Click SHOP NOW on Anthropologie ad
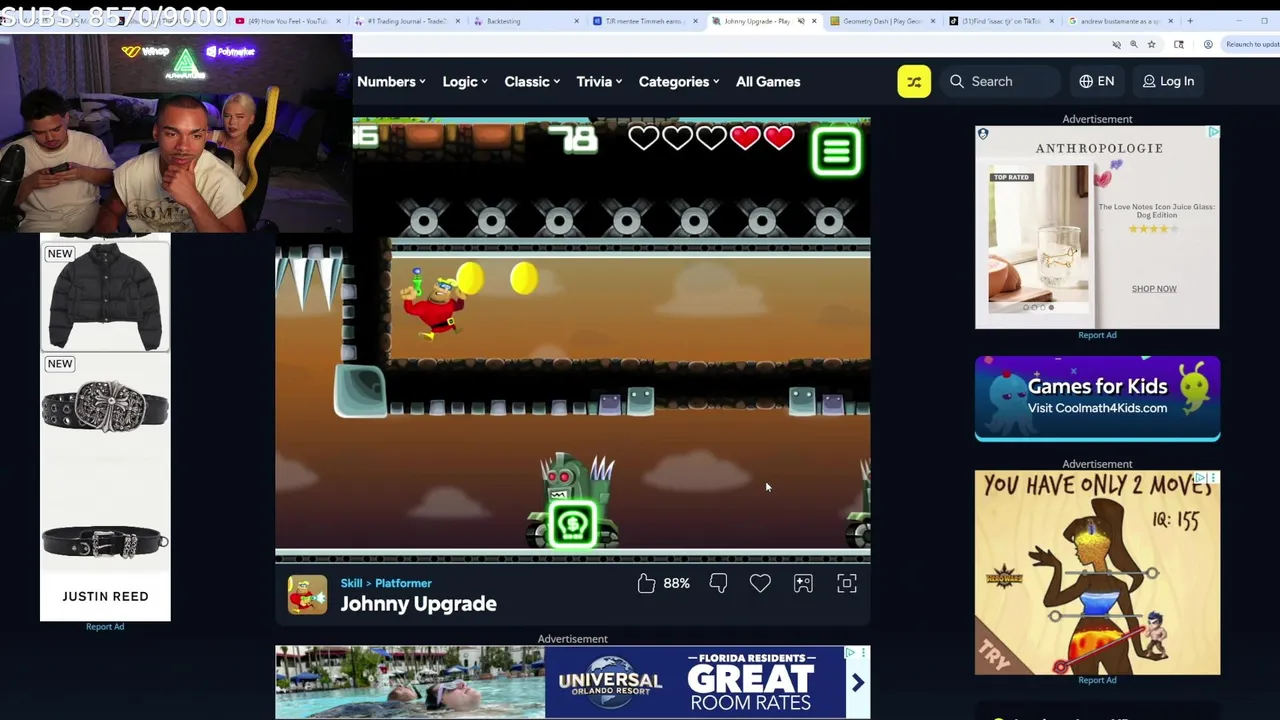Screen dimensions: 1280x720 [x=1154, y=289]
